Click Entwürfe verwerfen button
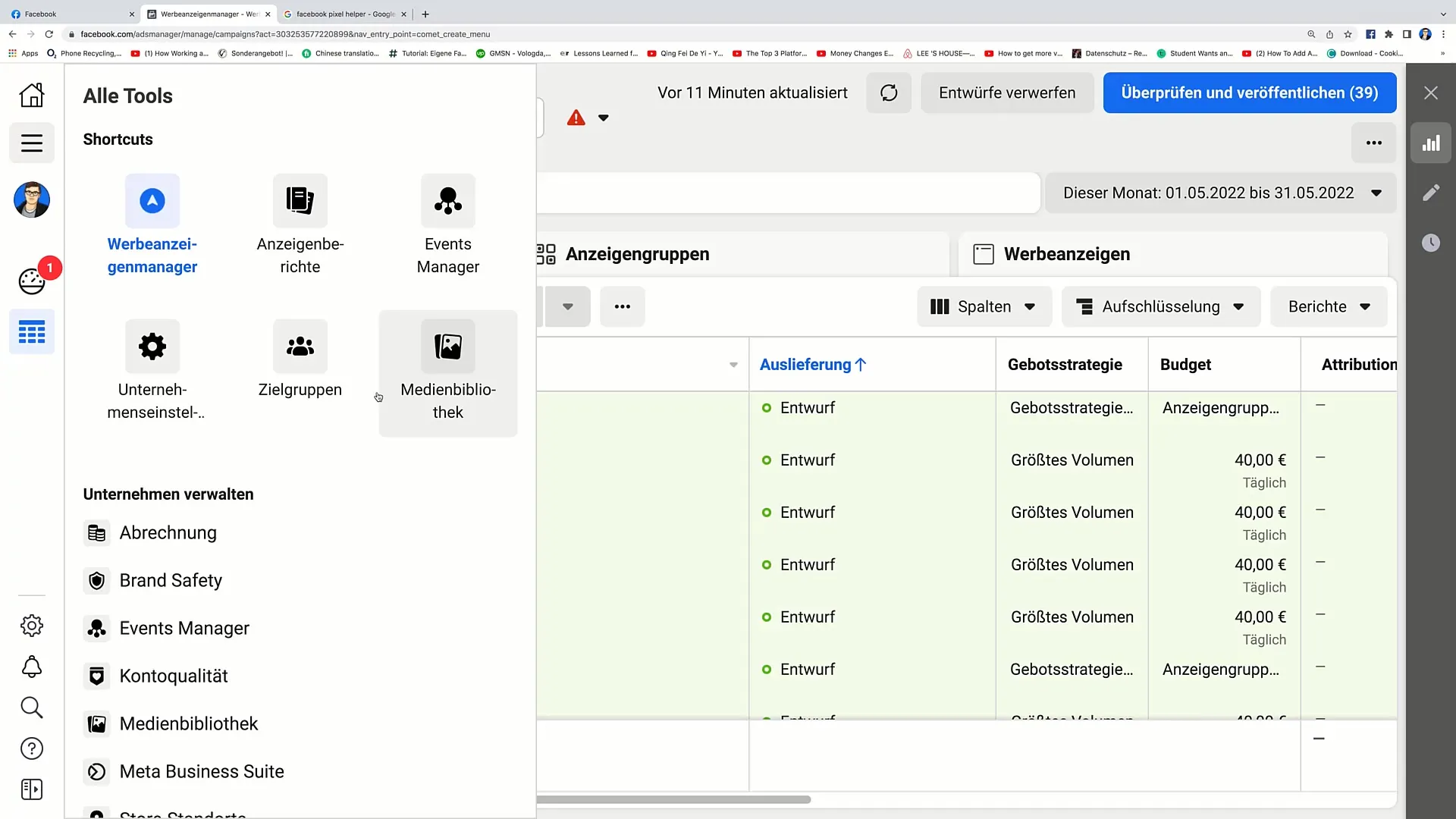Viewport: 1456px width, 819px height. coord(1007,93)
